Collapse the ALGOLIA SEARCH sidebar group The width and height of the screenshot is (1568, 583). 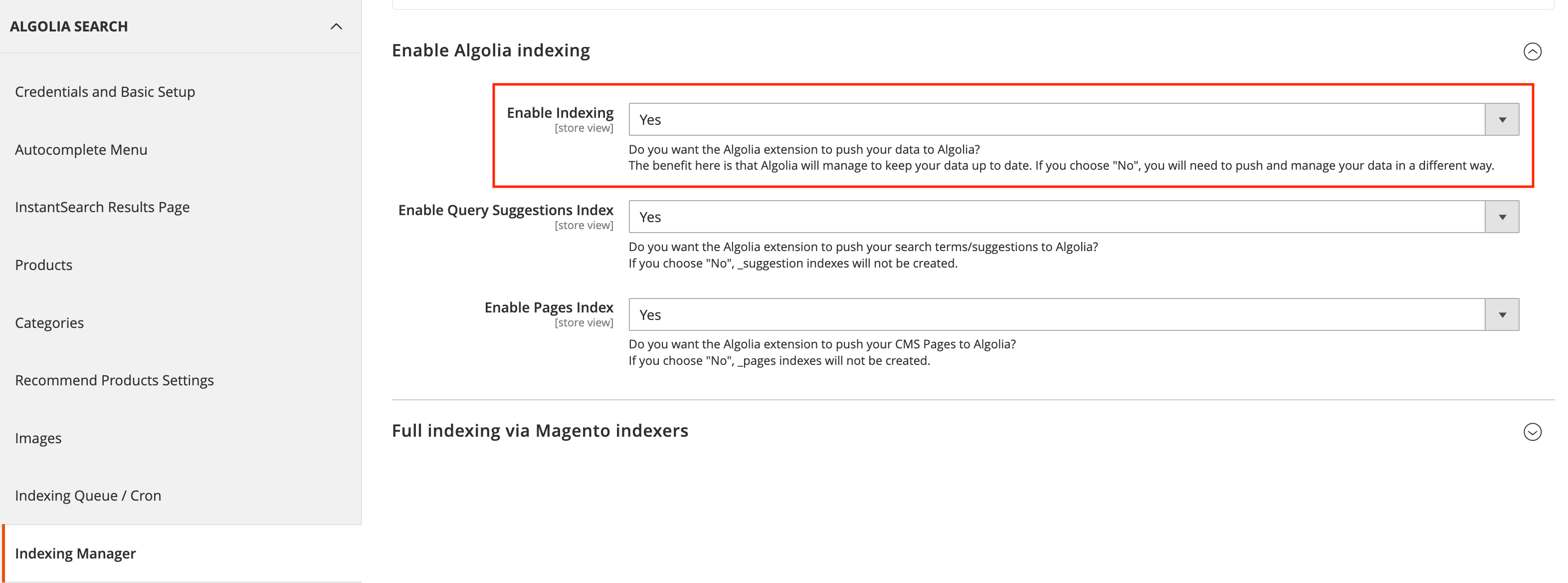pos(337,26)
